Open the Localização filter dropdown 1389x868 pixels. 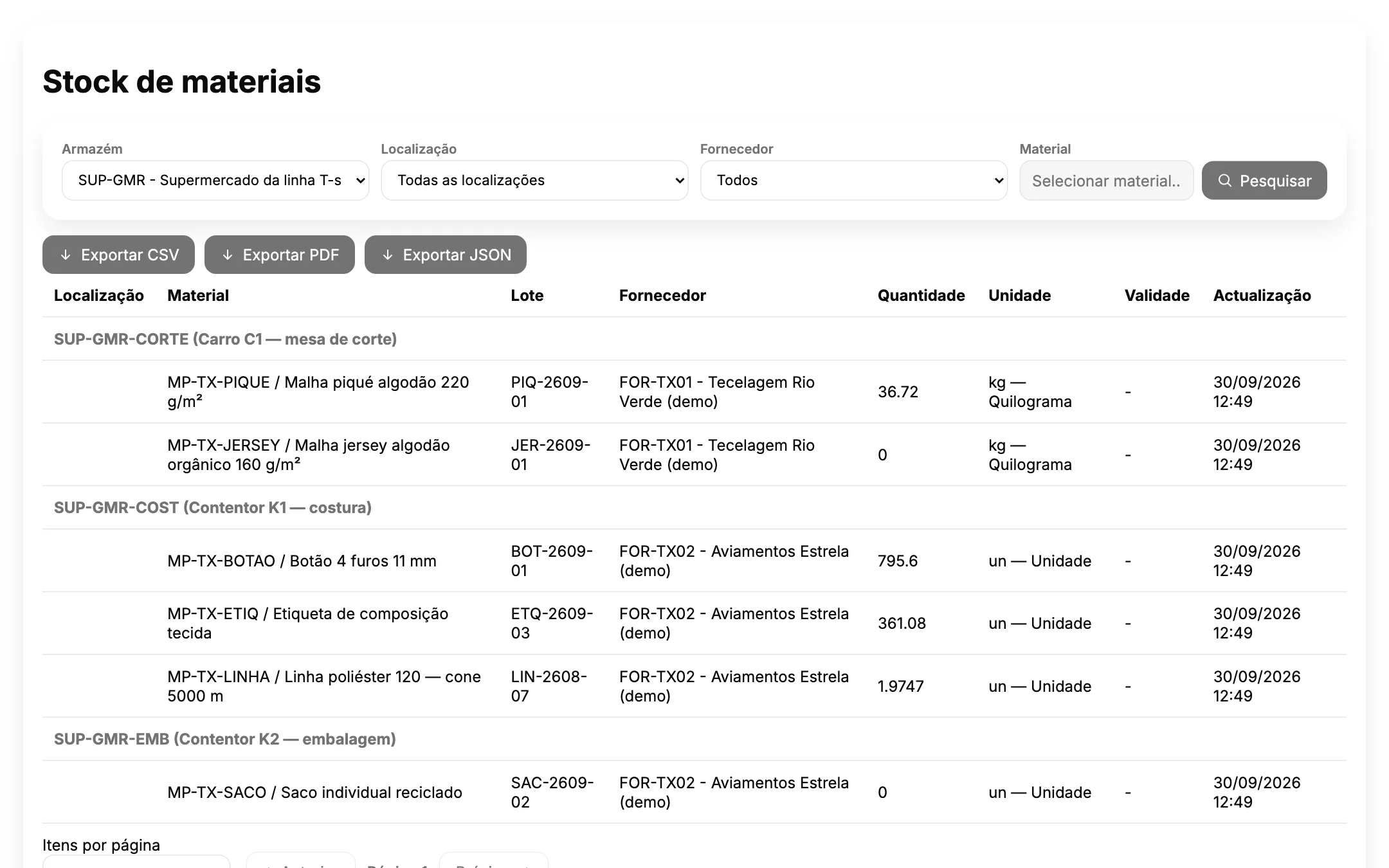pyautogui.click(x=534, y=180)
